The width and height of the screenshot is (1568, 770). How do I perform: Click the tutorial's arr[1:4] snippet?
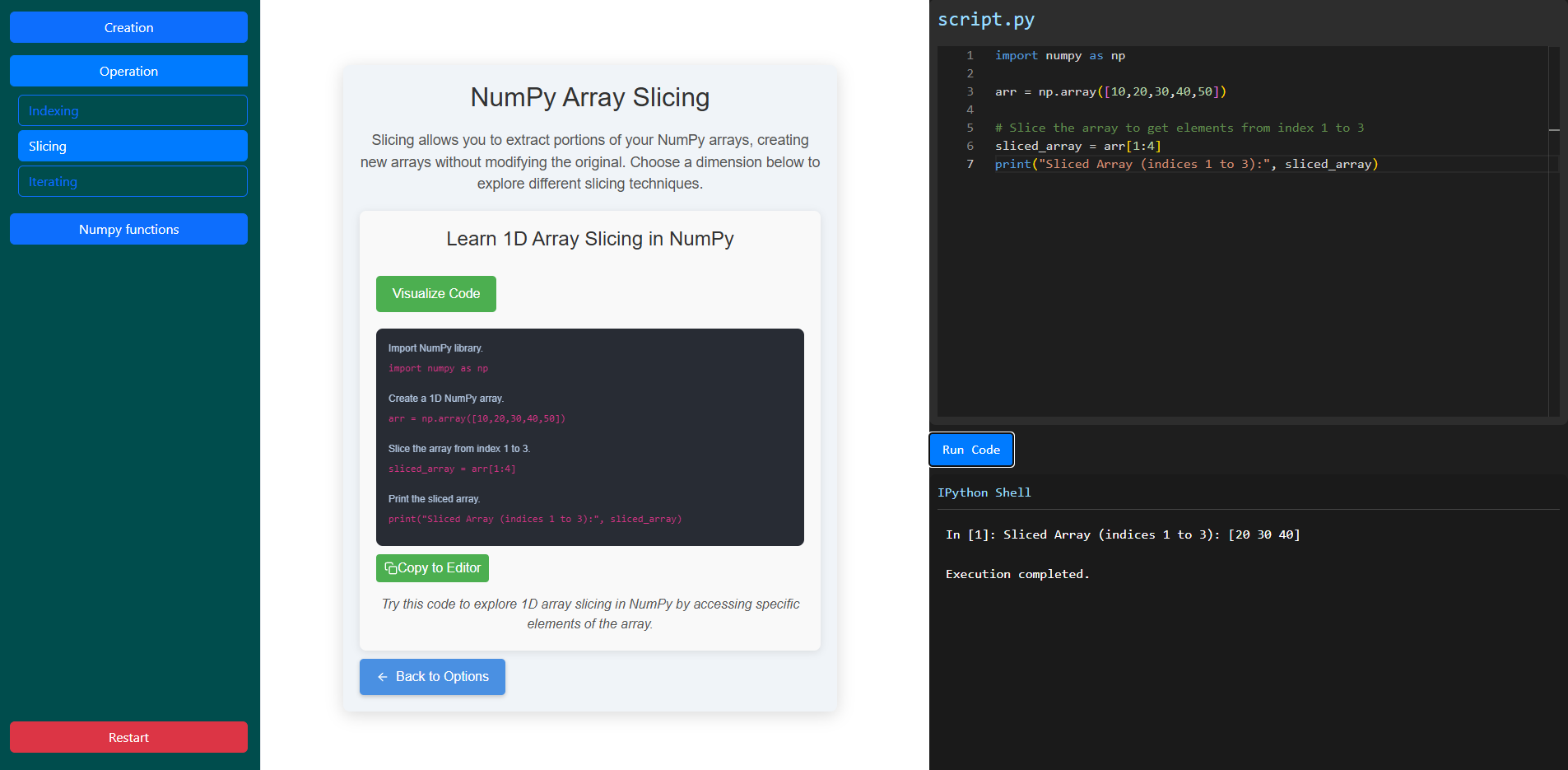[452, 469]
